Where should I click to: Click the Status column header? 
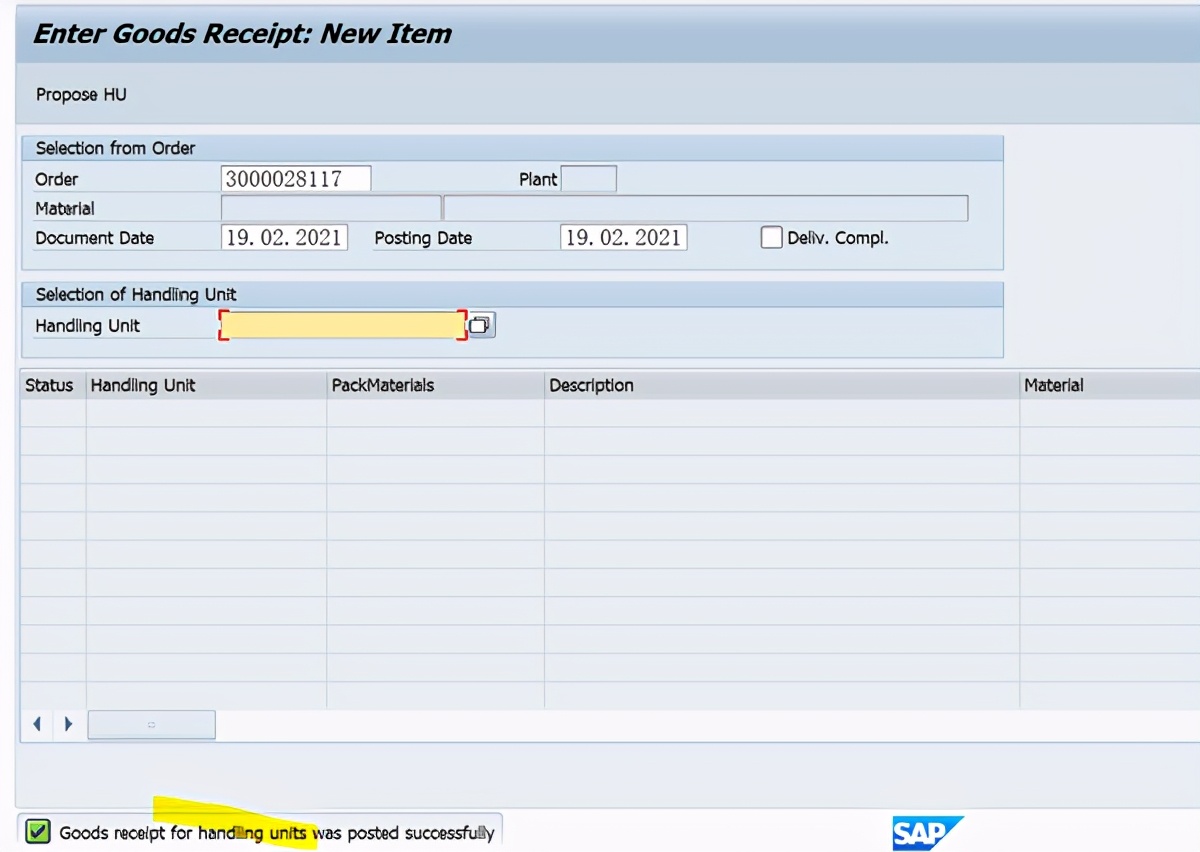pyautogui.click(x=50, y=385)
